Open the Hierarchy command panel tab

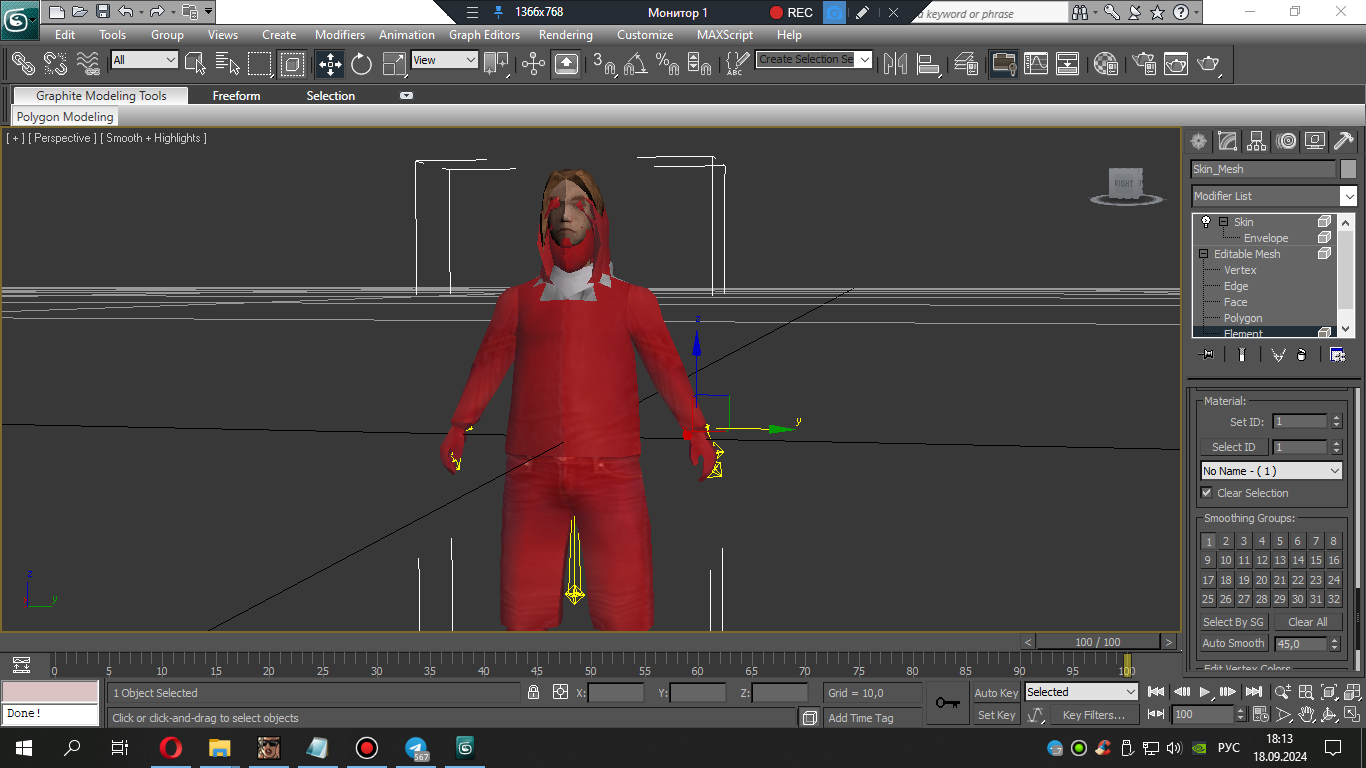pos(1257,141)
